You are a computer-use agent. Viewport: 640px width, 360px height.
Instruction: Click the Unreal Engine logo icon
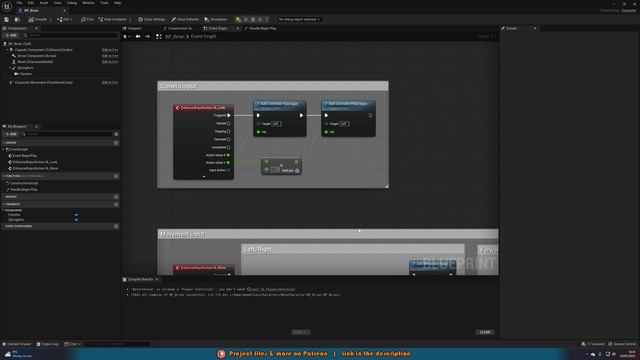point(7,6)
